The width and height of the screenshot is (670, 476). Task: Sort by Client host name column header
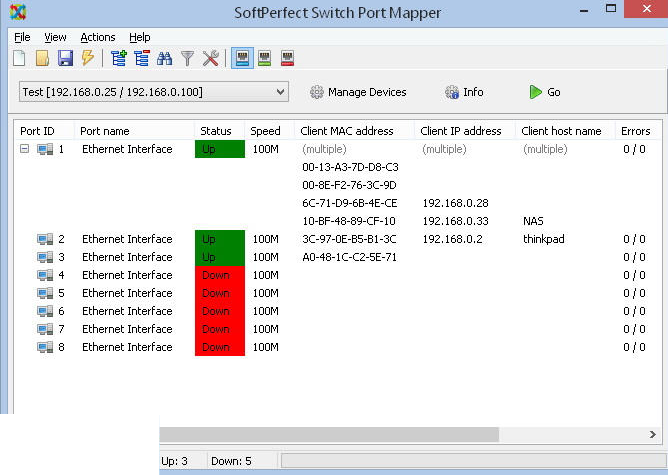coord(561,131)
